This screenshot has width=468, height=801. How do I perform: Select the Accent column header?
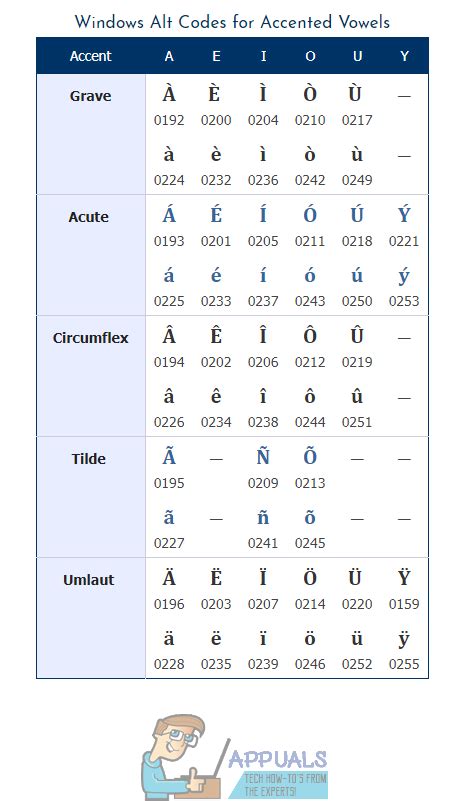(90, 56)
